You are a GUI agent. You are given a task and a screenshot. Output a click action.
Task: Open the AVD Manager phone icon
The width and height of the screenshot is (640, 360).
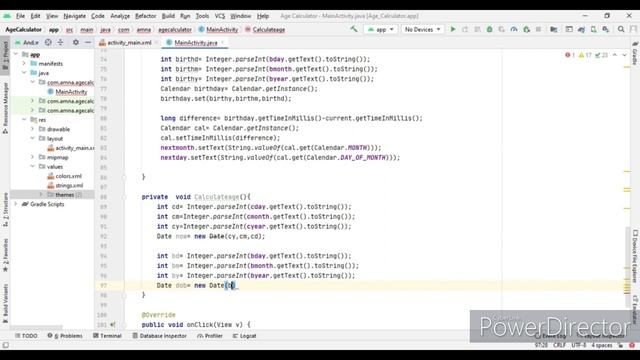pos(593,29)
